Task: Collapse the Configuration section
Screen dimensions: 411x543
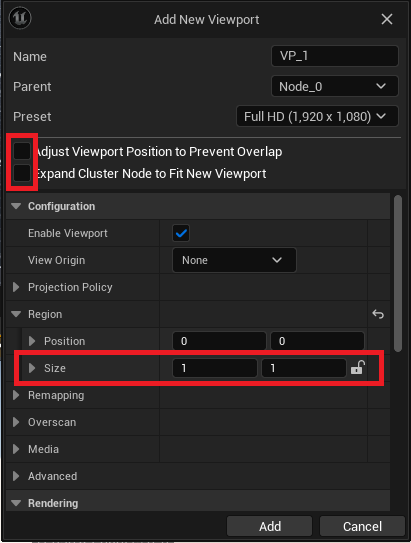Action: point(16,206)
